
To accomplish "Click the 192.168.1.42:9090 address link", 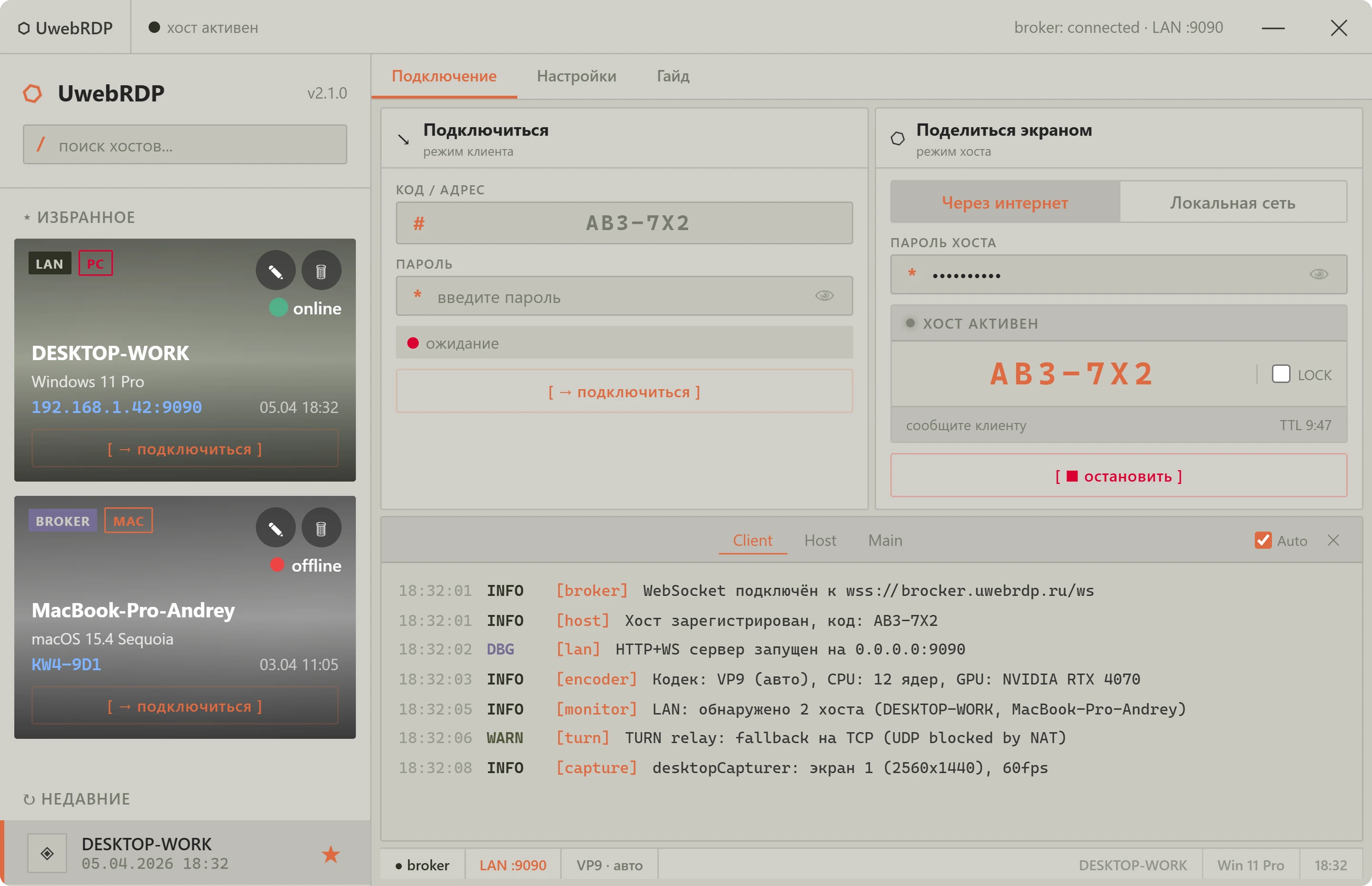I will pos(117,407).
